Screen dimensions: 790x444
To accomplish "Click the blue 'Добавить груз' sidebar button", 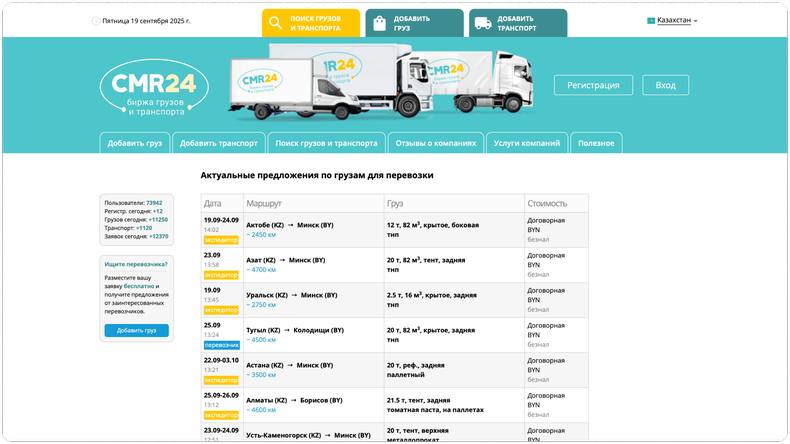I will 136,330.
